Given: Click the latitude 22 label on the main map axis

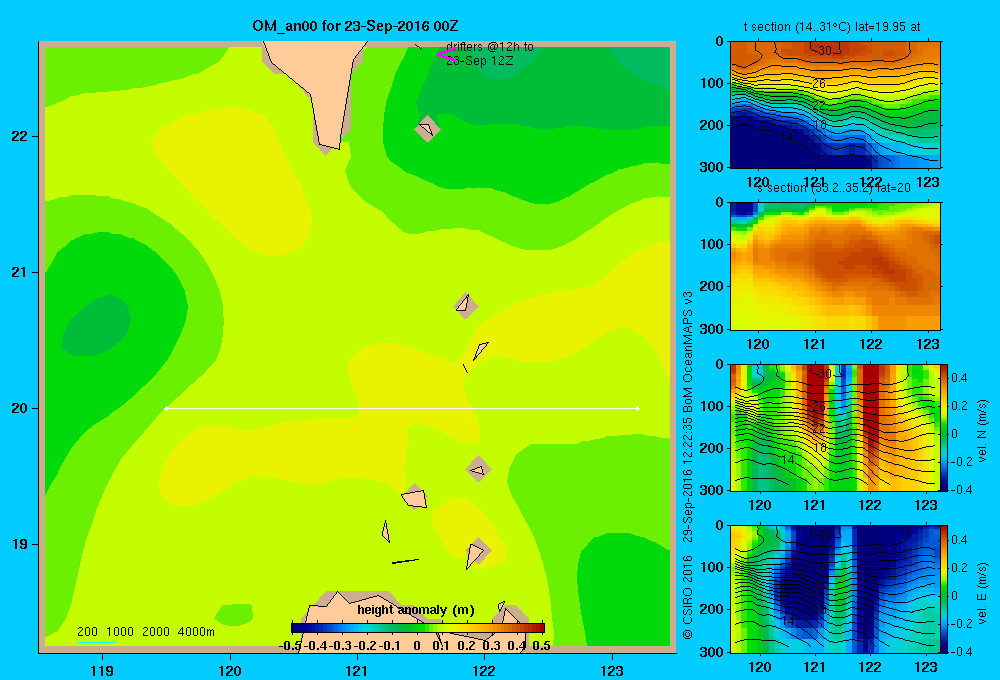Looking at the screenshot, I should [x=20, y=137].
